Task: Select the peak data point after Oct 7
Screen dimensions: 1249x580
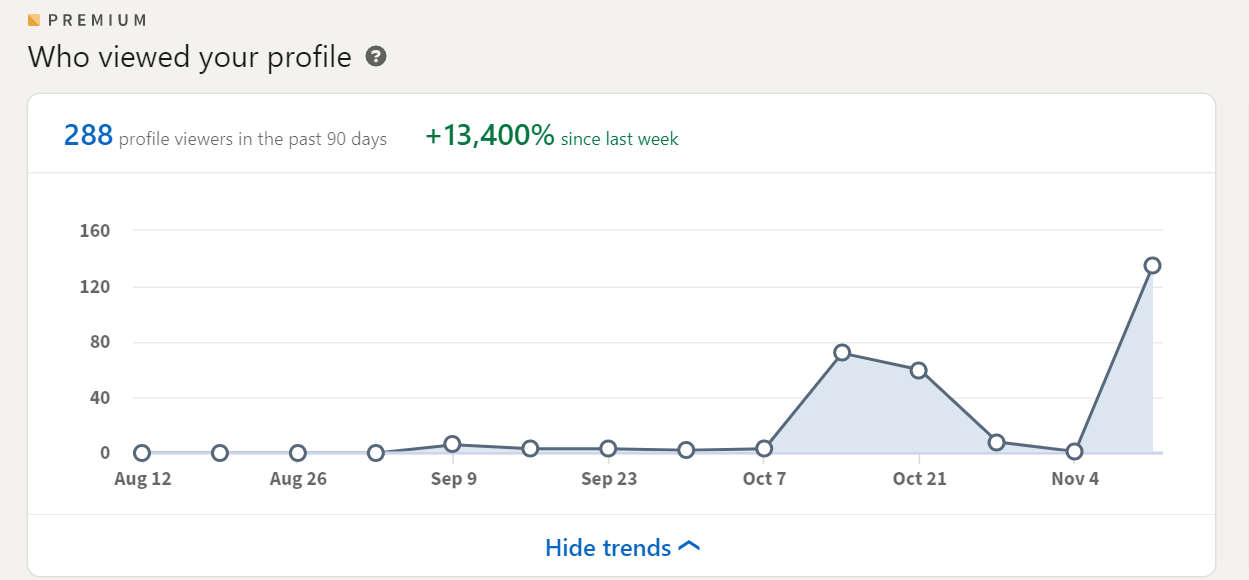Action: point(842,352)
